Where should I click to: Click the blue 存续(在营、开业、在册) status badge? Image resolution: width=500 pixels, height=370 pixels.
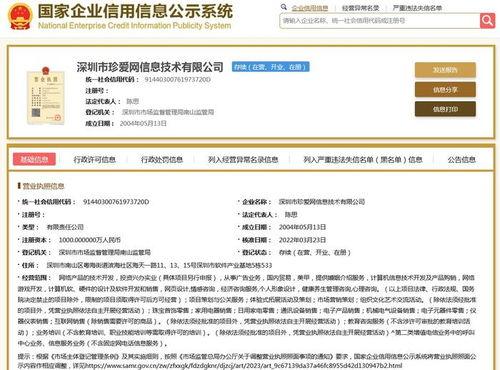click(271, 67)
